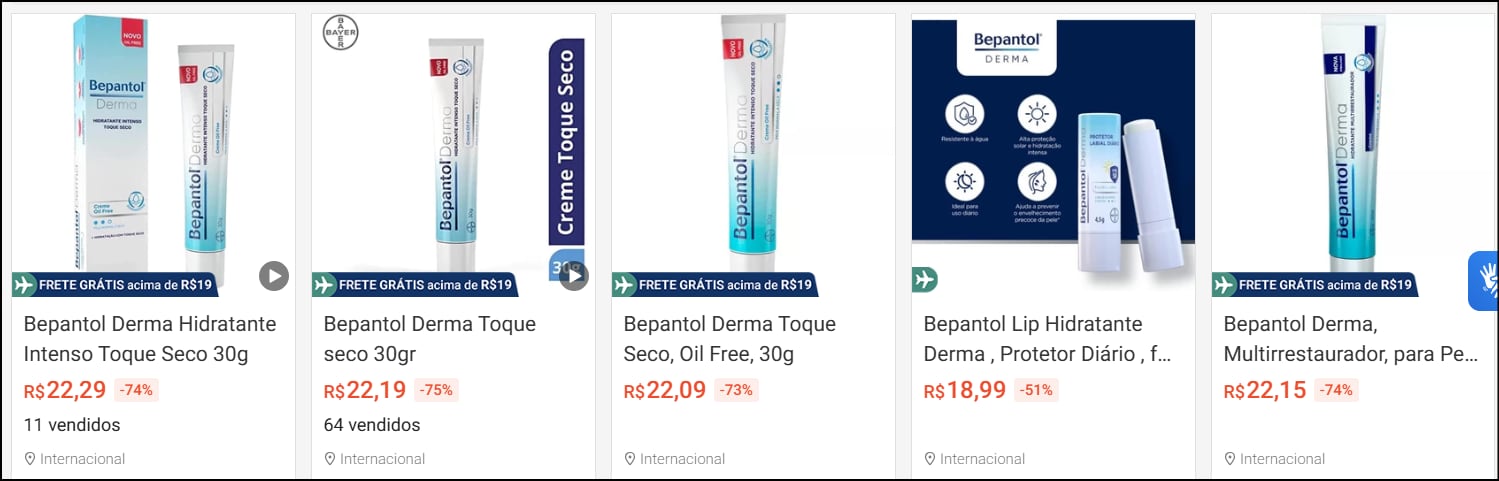
Task: Click the Multirrestaurador product thumbnail
Action: pyautogui.click(x=1353, y=140)
